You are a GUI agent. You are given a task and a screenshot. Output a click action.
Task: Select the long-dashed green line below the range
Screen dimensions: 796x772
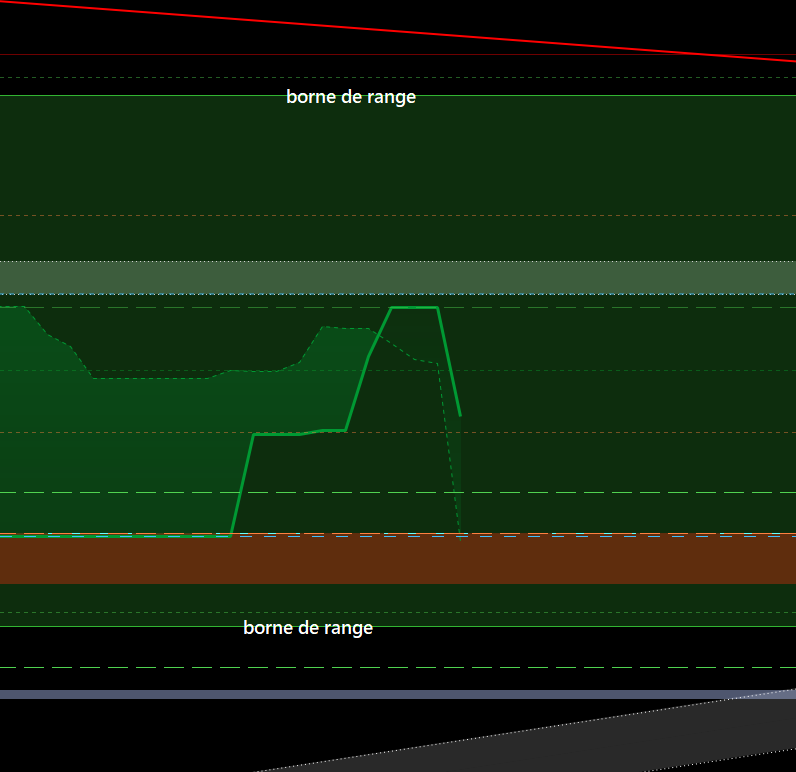tap(398, 667)
